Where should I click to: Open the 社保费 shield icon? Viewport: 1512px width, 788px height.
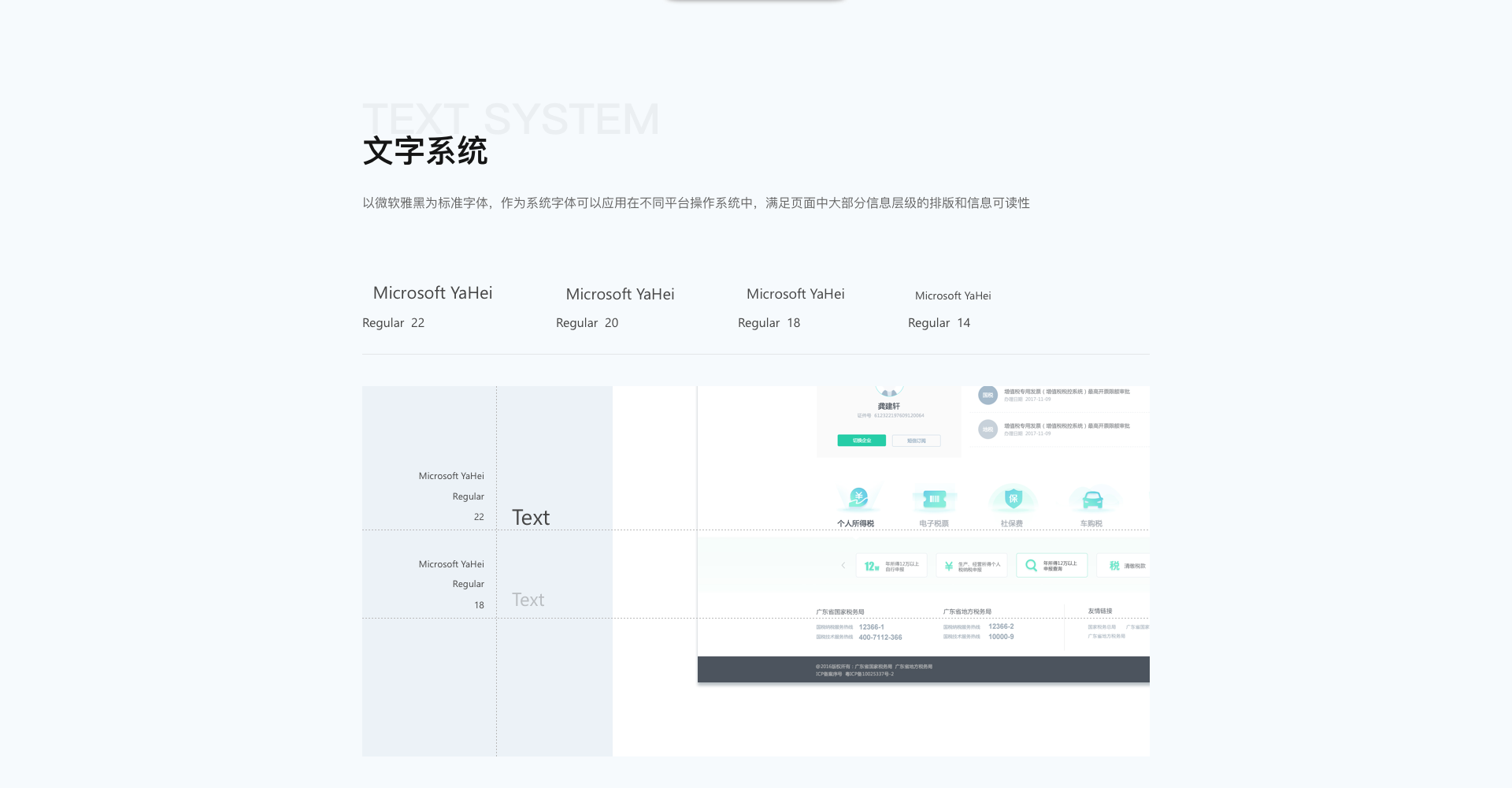[1013, 498]
